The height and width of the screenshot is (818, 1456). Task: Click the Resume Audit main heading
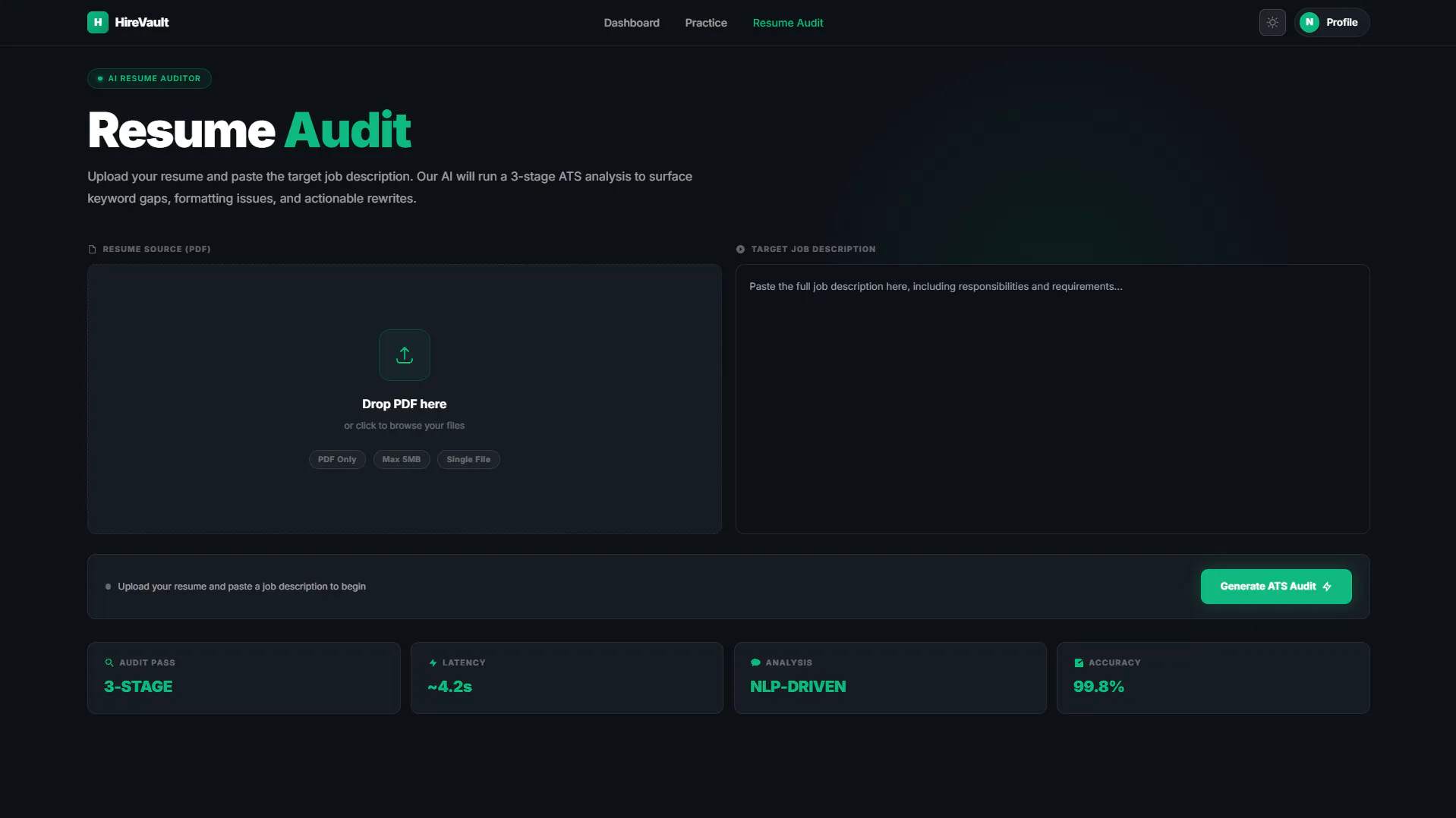(x=249, y=130)
